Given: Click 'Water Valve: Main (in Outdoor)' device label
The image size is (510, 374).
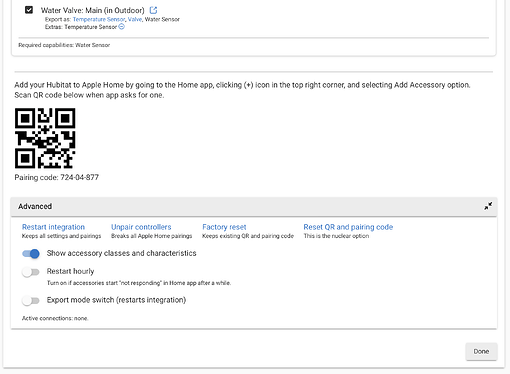Looking at the screenshot, I should (93, 10).
